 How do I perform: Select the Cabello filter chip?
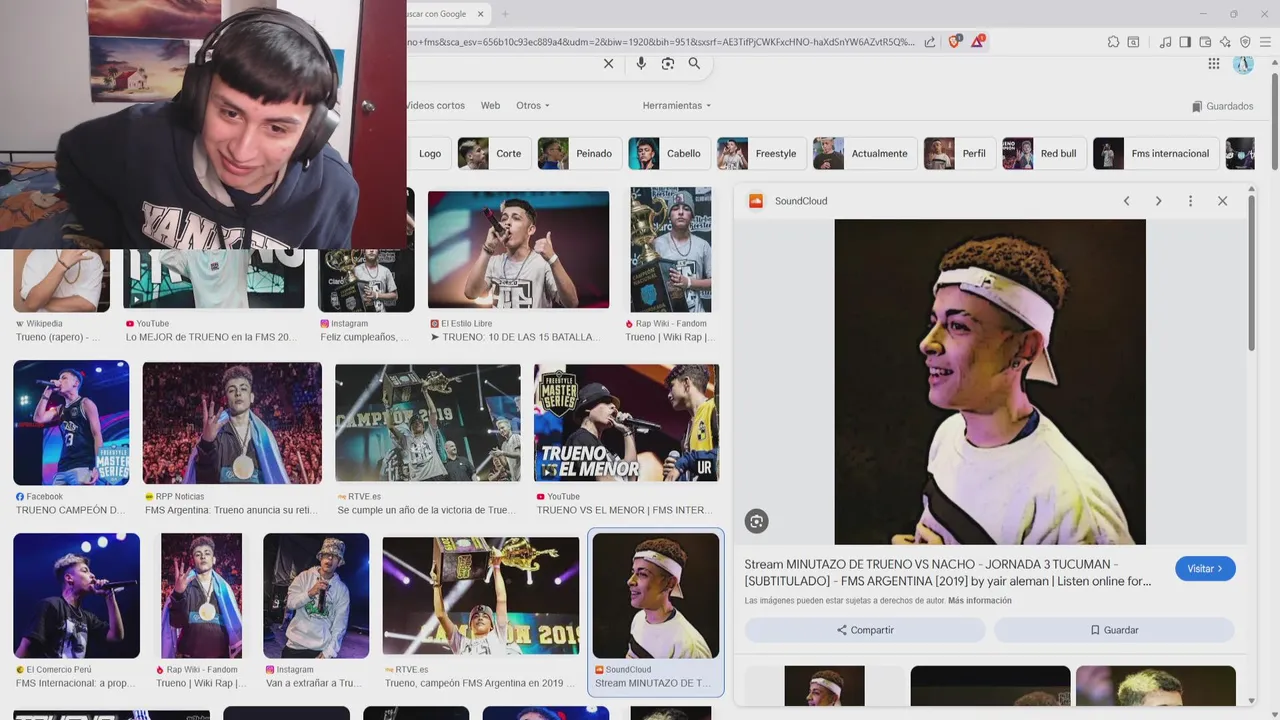(x=668, y=153)
